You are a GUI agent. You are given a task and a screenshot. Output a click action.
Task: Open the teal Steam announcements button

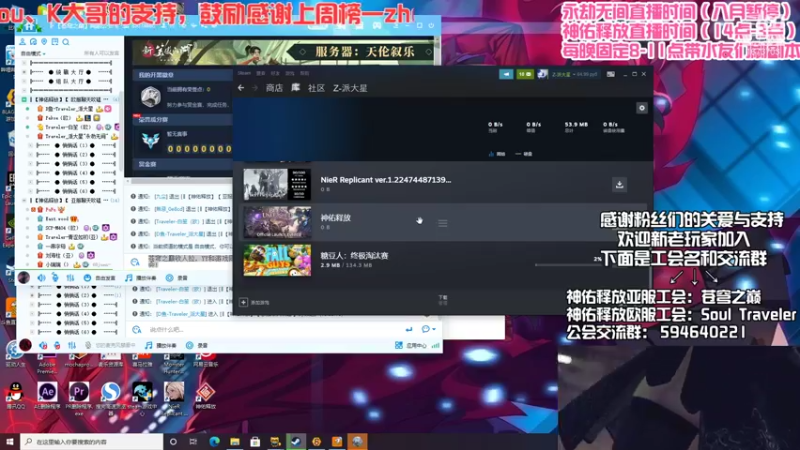[x=506, y=74]
